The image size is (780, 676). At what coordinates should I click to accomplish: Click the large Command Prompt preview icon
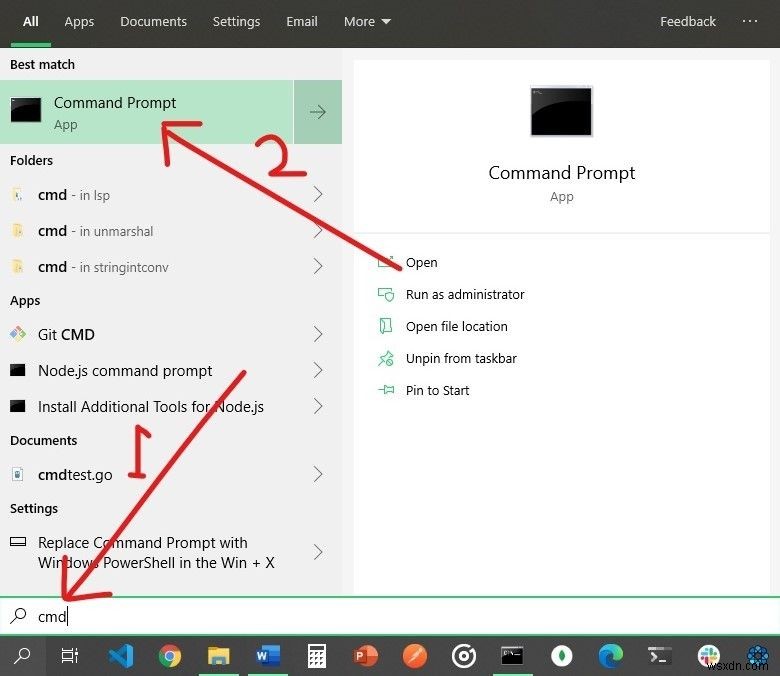(561, 111)
